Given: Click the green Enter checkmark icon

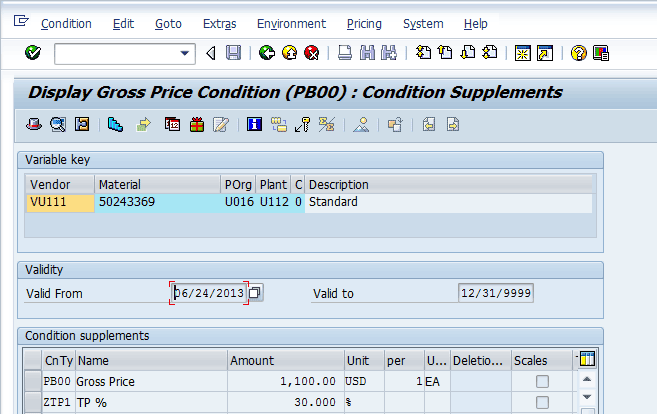Looking at the screenshot, I should 33,53.
